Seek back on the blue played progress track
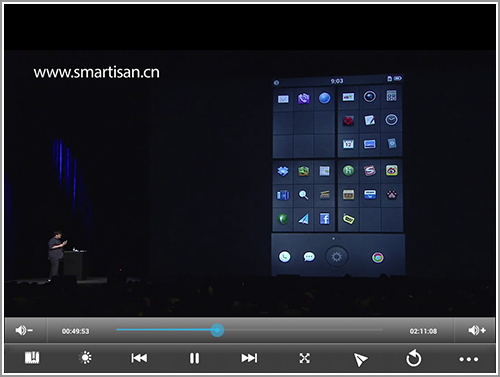 coord(163,330)
